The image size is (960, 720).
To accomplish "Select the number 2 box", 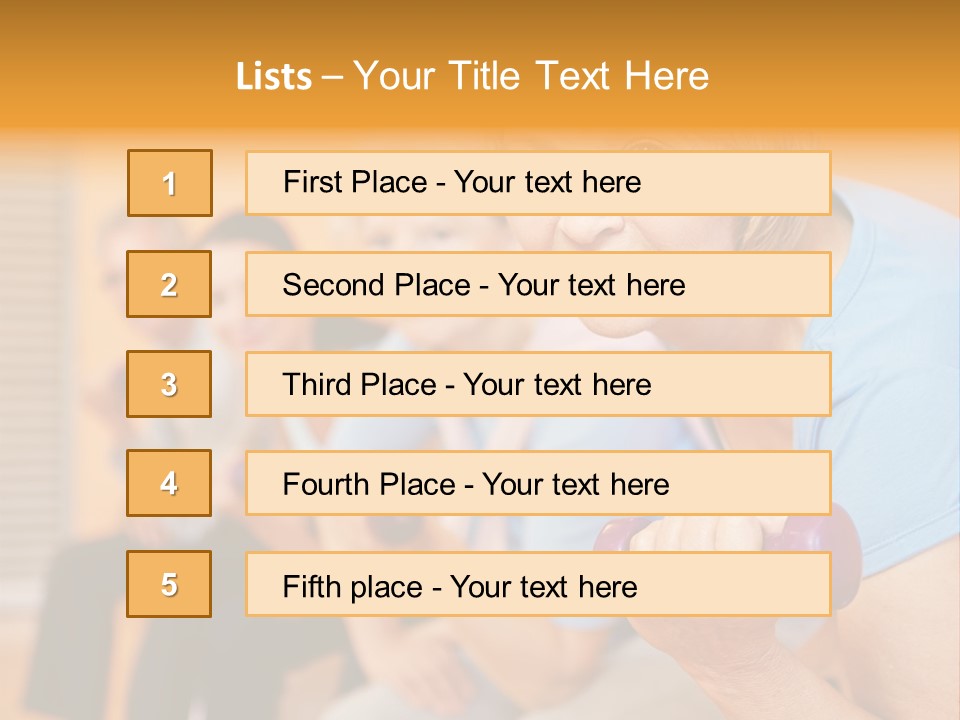I will tap(169, 284).
